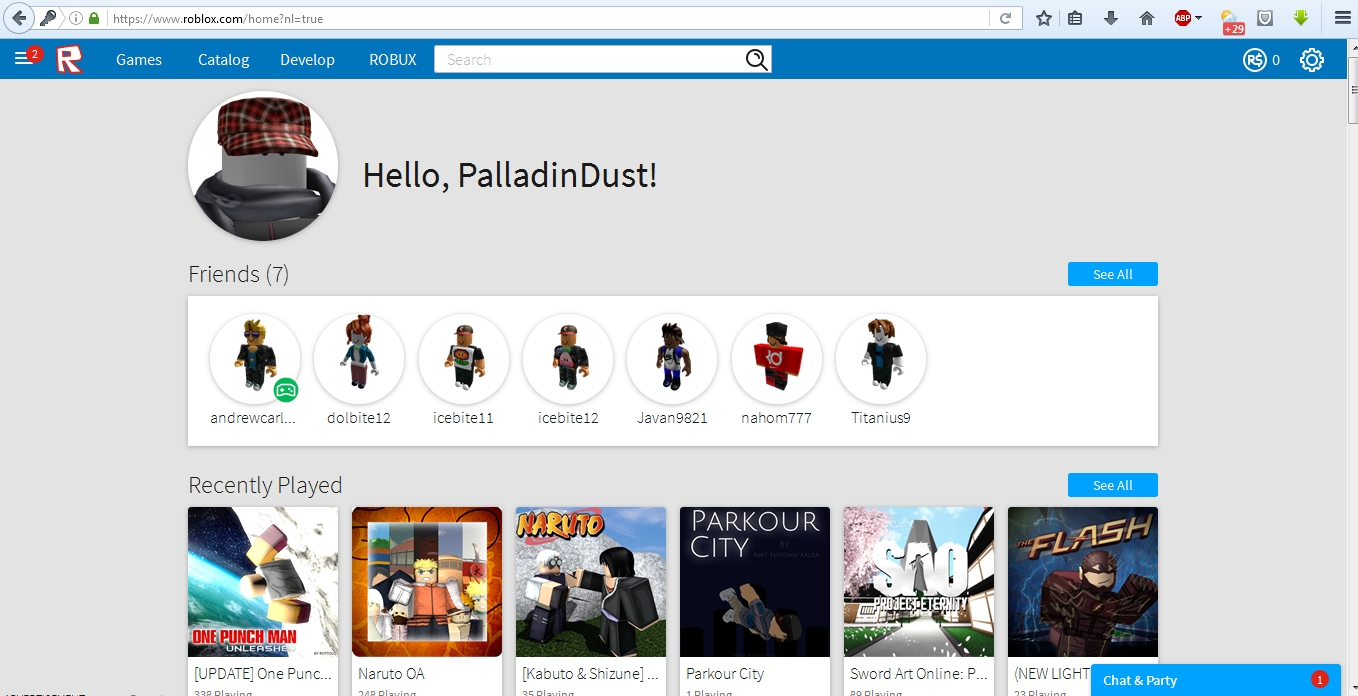
Task: Click the green lock site identity icon
Action: pos(94,18)
